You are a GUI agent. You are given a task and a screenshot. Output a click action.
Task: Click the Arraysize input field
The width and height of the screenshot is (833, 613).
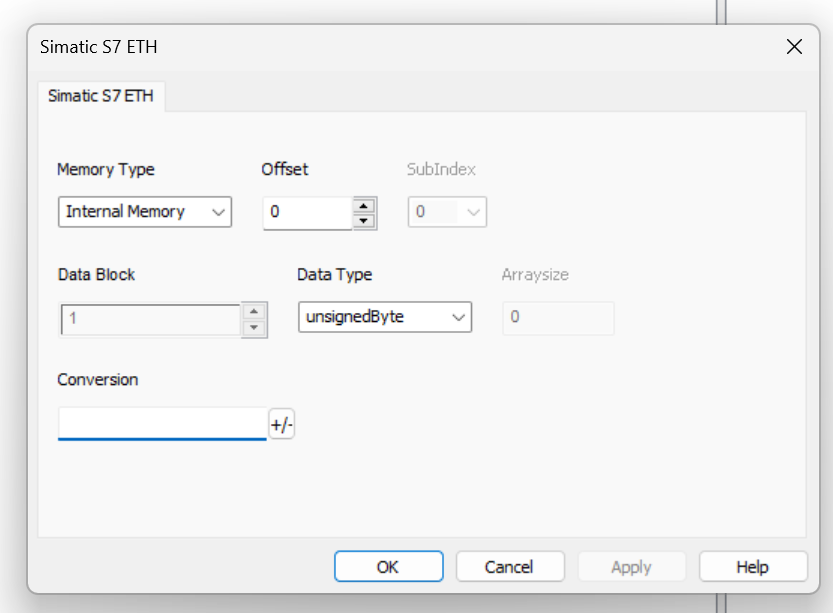558,318
